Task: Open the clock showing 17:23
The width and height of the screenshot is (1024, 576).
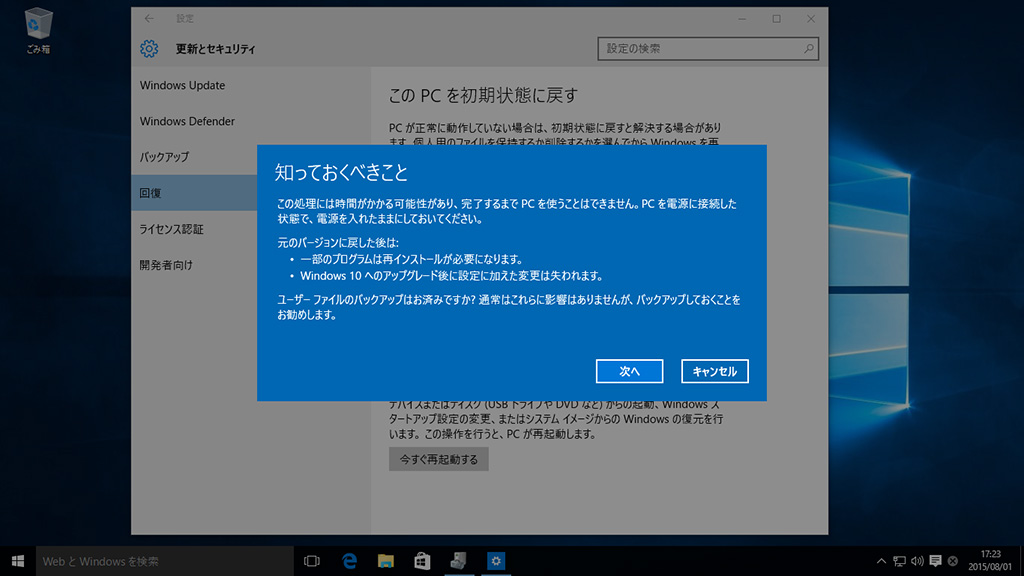Action: (990, 561)
